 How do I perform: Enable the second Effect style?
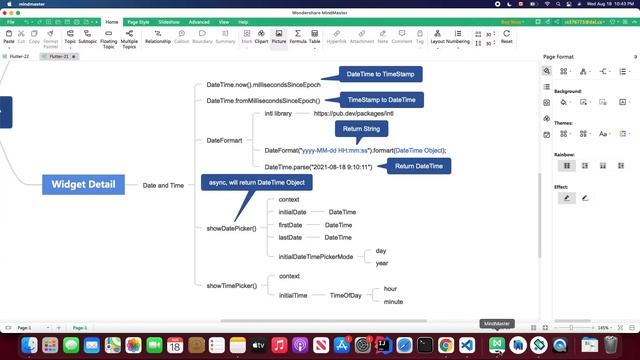point(585,198)
